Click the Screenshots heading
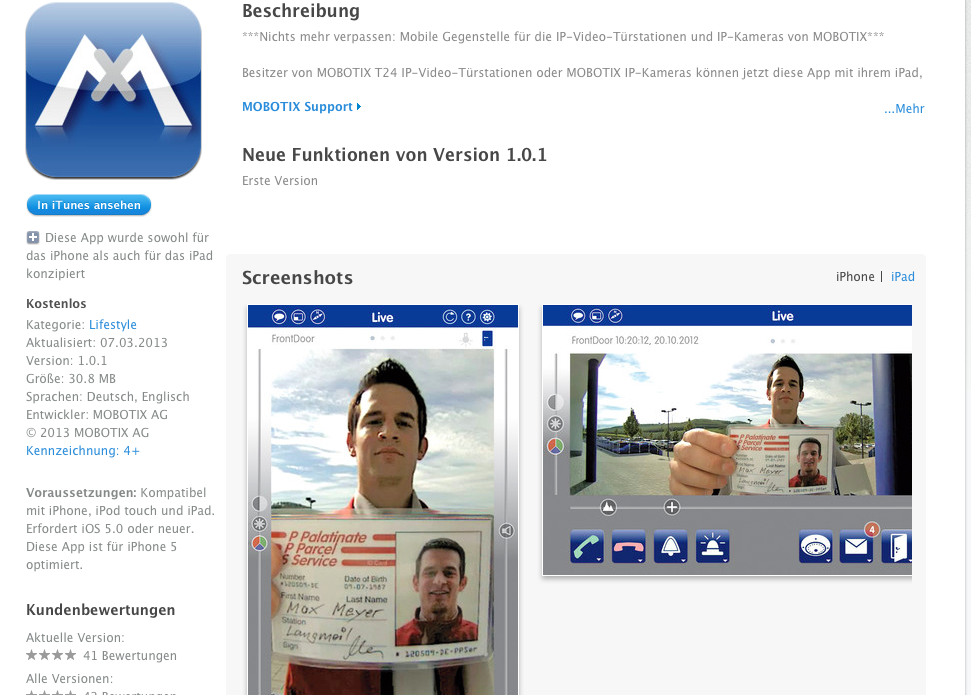971x695 pixels. pyautogui.click(x=297, y=278)
